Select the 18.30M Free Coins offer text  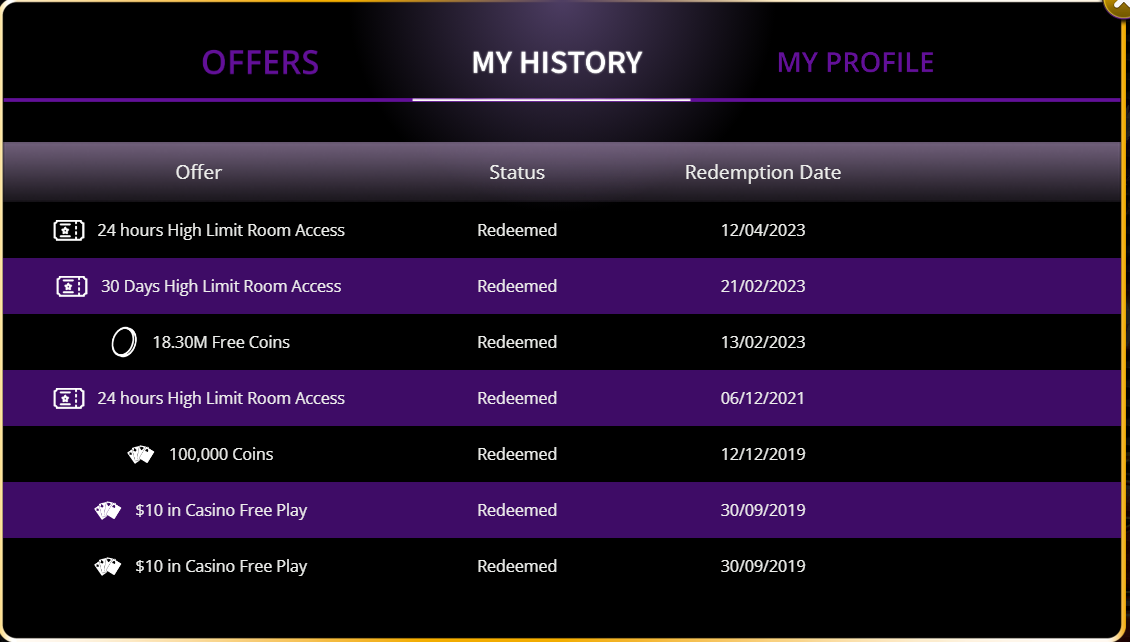point(221,343)
